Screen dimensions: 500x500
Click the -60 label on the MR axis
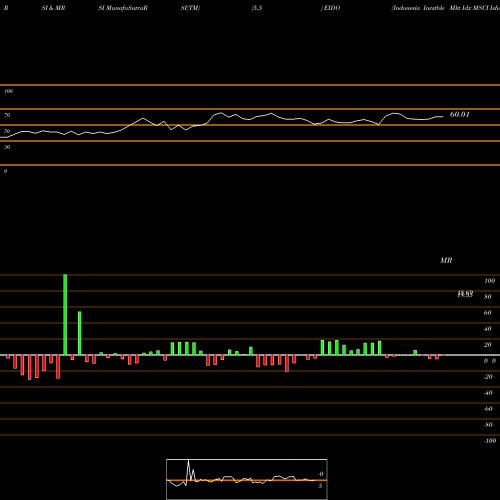pos(488,409)
